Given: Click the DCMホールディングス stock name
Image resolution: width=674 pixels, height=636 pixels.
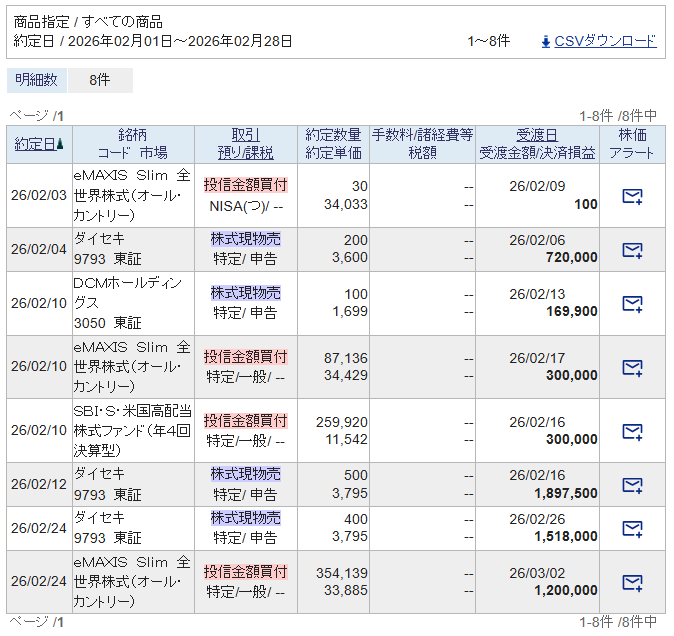Looking at the screenshot, I should pos(127,292).
